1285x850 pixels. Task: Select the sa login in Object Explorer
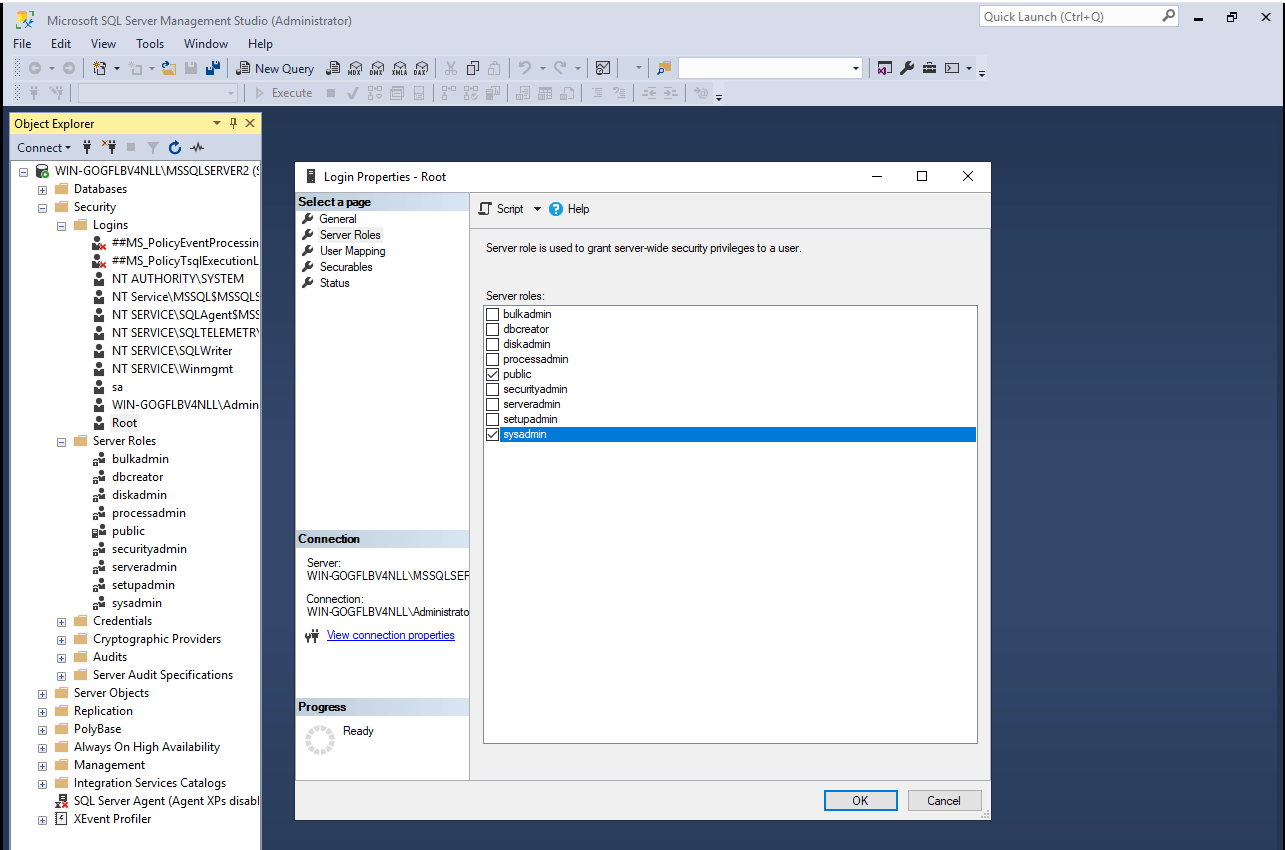(118, 387)
